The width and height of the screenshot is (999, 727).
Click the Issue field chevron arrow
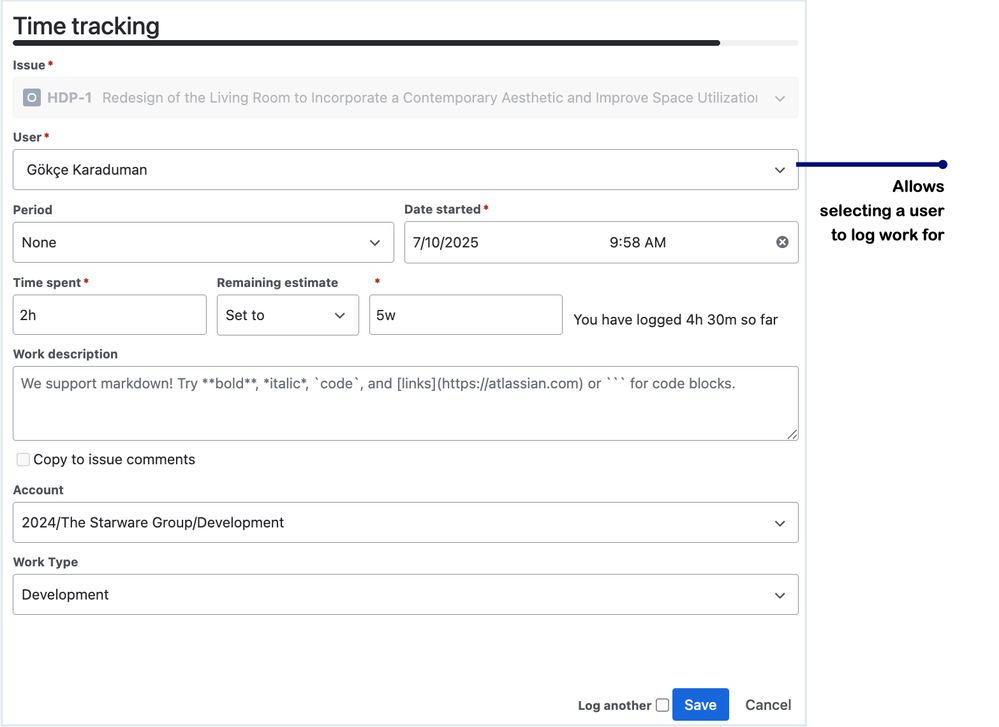(x=780, y=98)
